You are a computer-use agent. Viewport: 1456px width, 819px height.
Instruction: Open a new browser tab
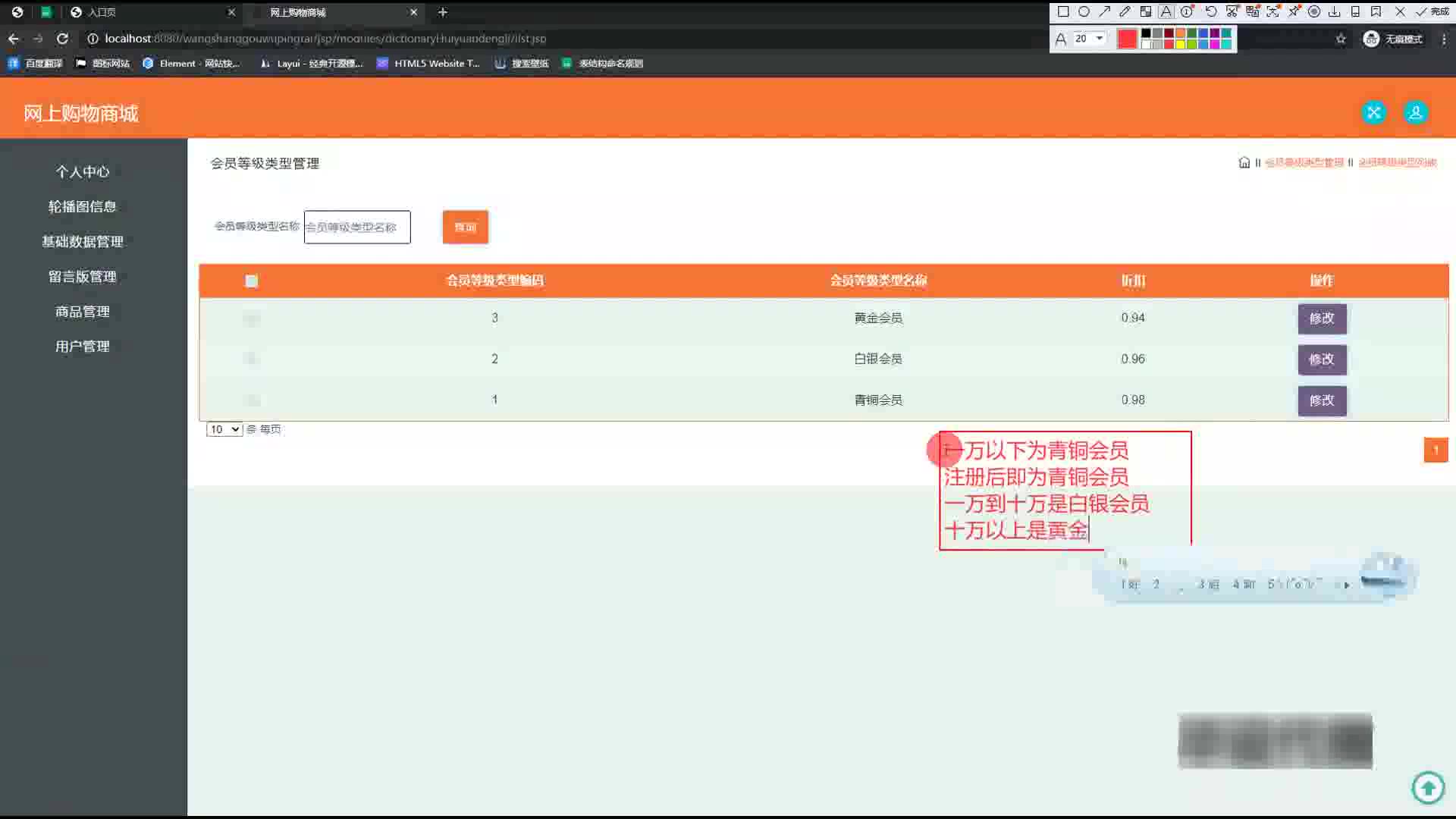click(443, 12)
